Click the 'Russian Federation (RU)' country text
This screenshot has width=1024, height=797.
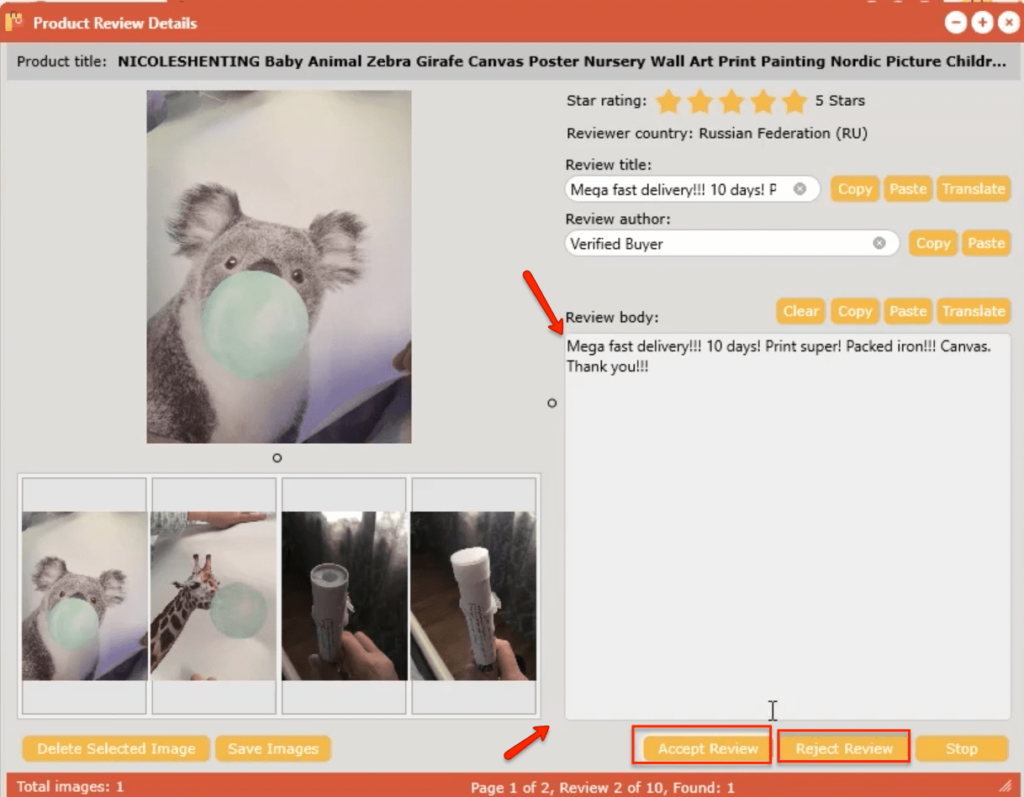tap(783, 133)
